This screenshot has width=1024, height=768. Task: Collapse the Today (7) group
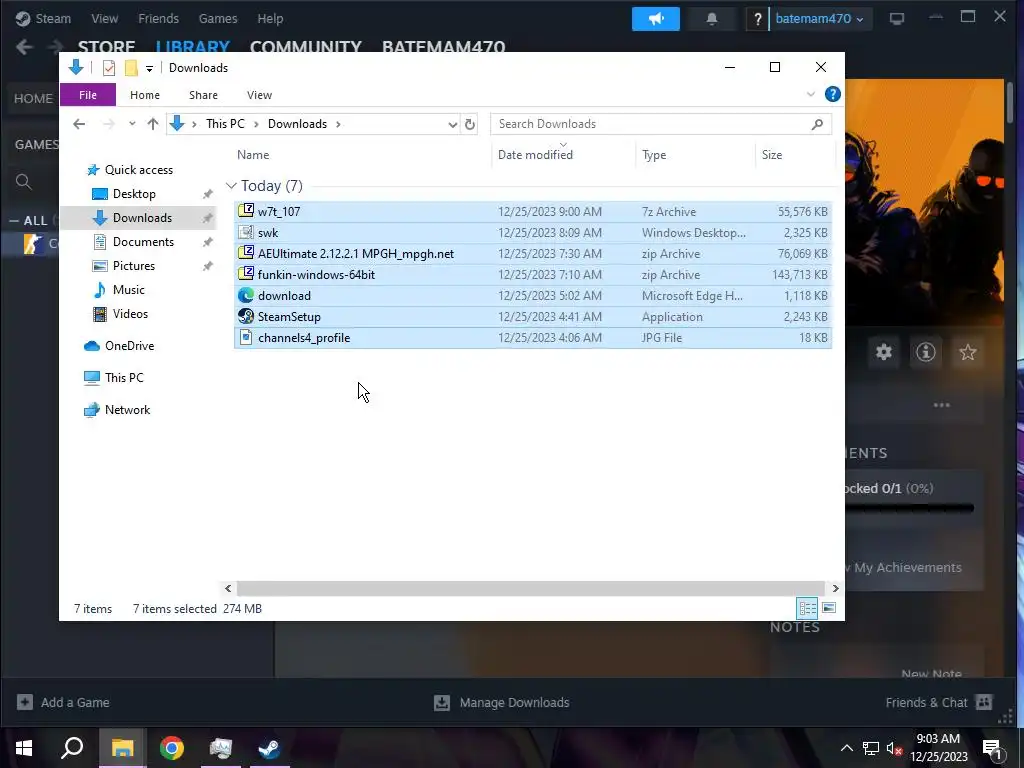(x=231, y=186)
